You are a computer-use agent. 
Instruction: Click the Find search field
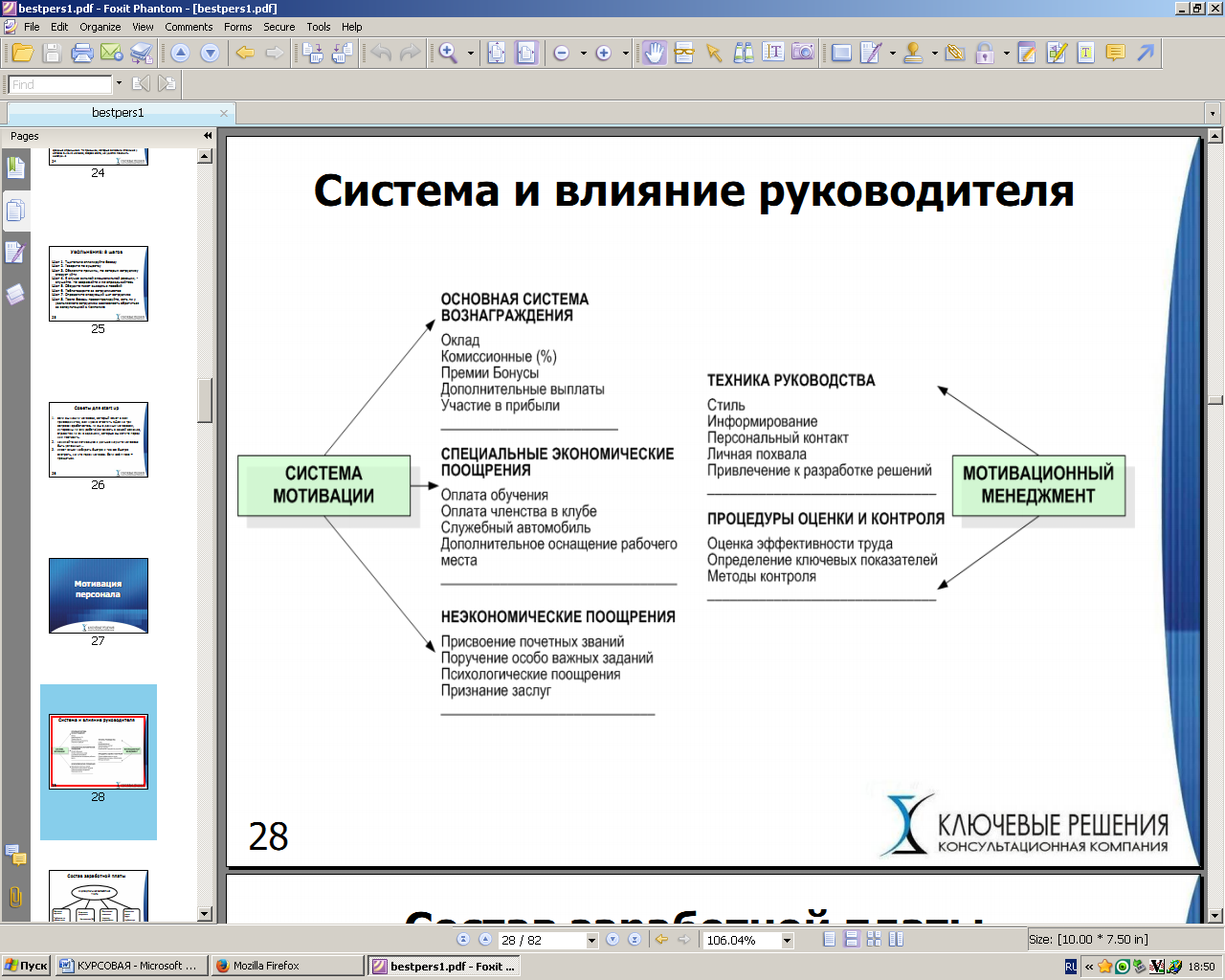(x=61, y=84)
